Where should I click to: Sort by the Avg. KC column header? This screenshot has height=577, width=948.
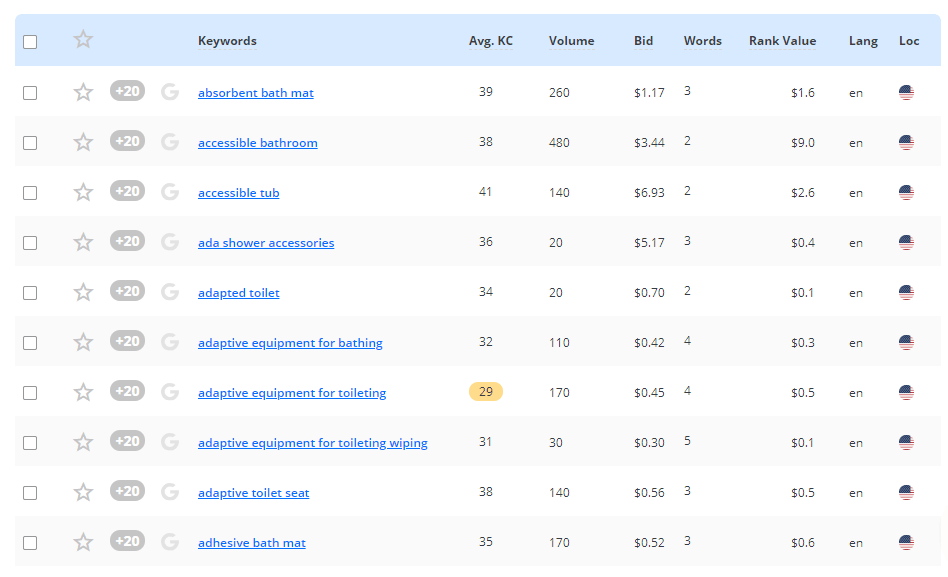click(490, 41)
